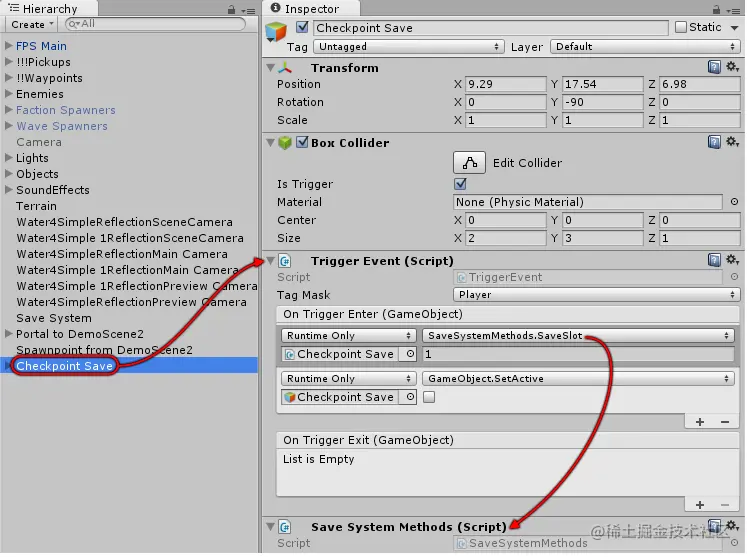Toggle Checkpoint Save active checkbox
The width and height of the screenshot is (747, 557).
(x=302, y=27)
